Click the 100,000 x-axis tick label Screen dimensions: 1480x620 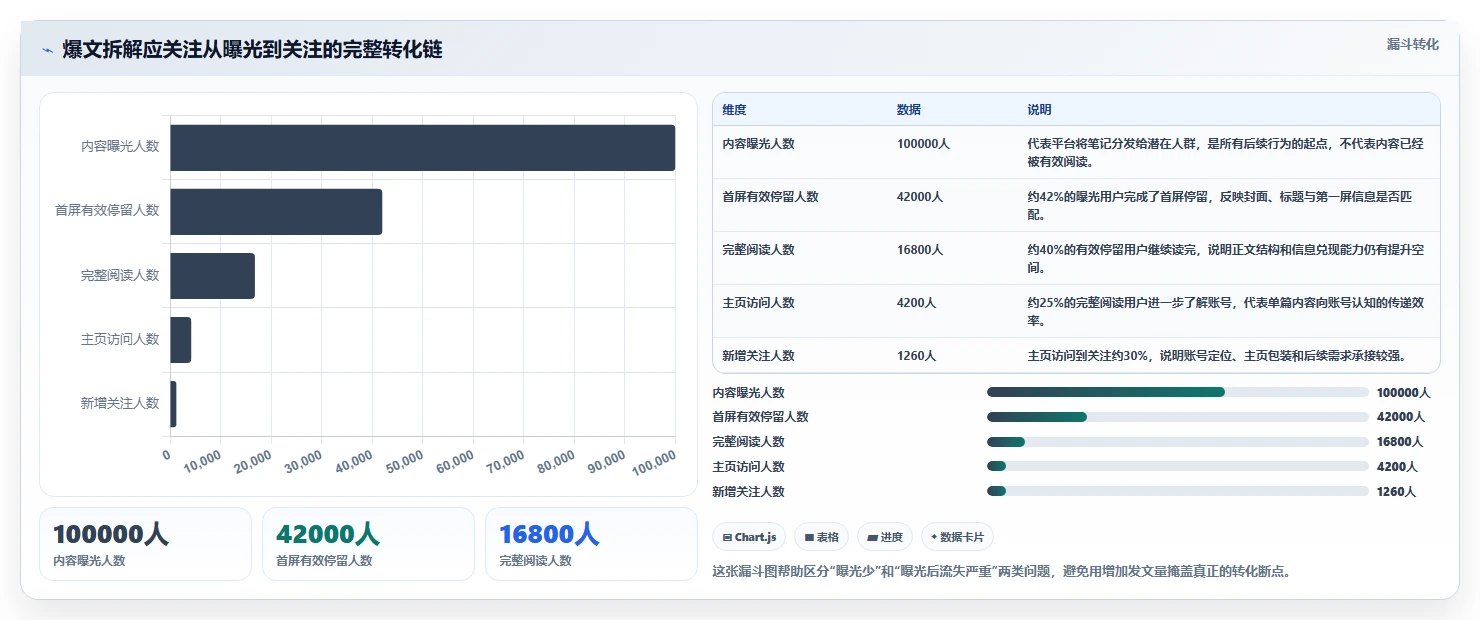click(x=654, y=462)
